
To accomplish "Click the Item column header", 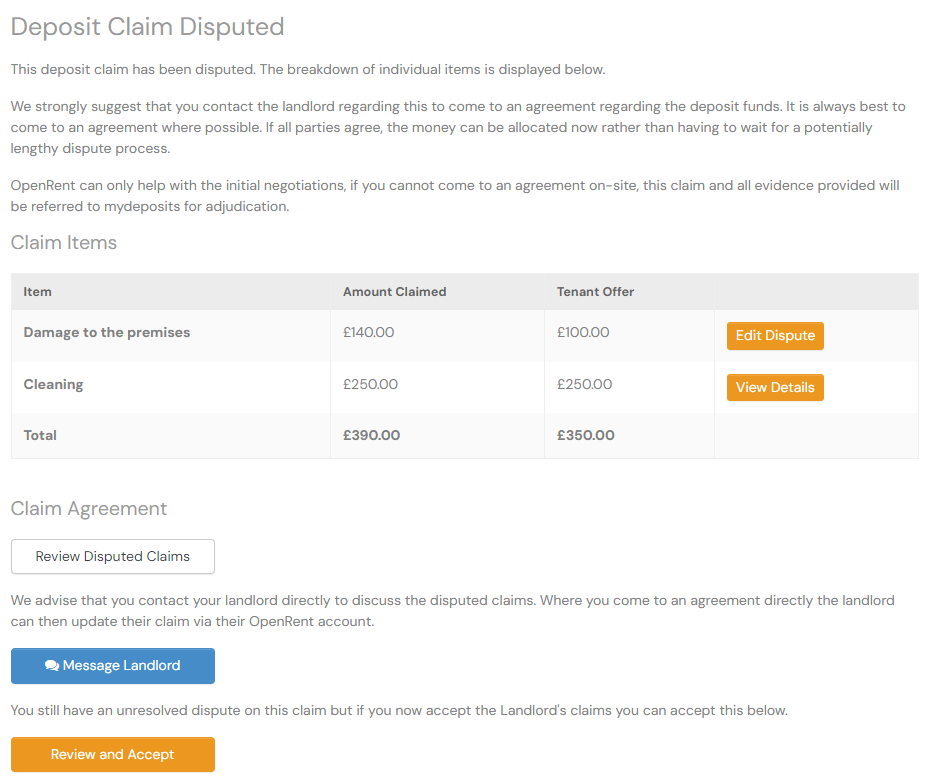I will [38, 292].
